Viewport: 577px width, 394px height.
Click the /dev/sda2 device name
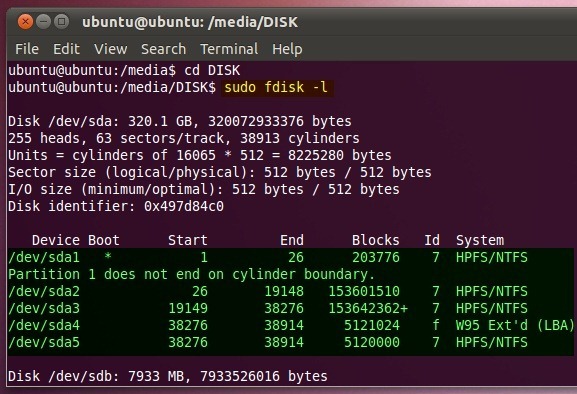point(44,291)
